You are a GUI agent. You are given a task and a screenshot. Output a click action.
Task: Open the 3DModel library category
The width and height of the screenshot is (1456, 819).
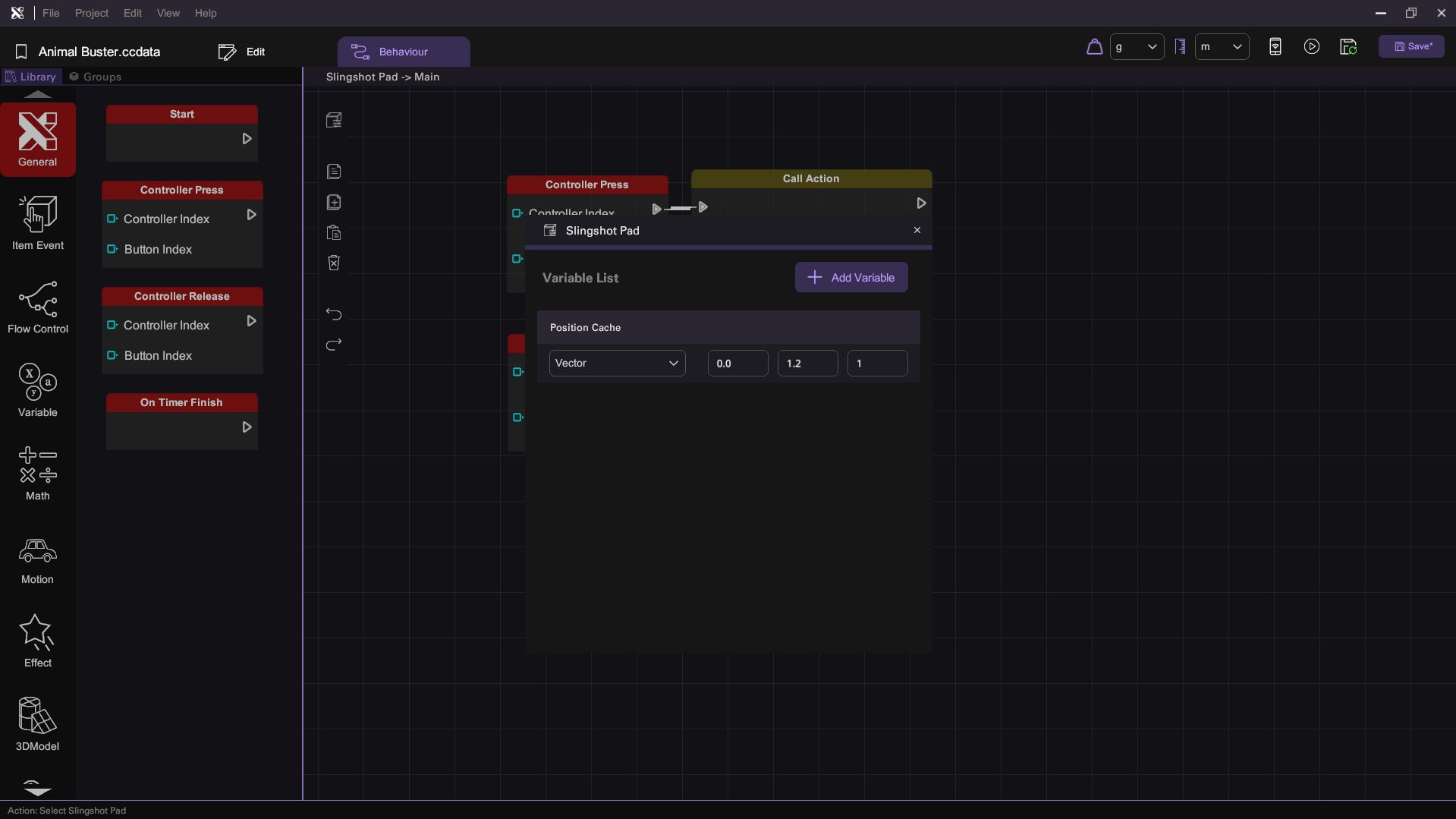37,724
